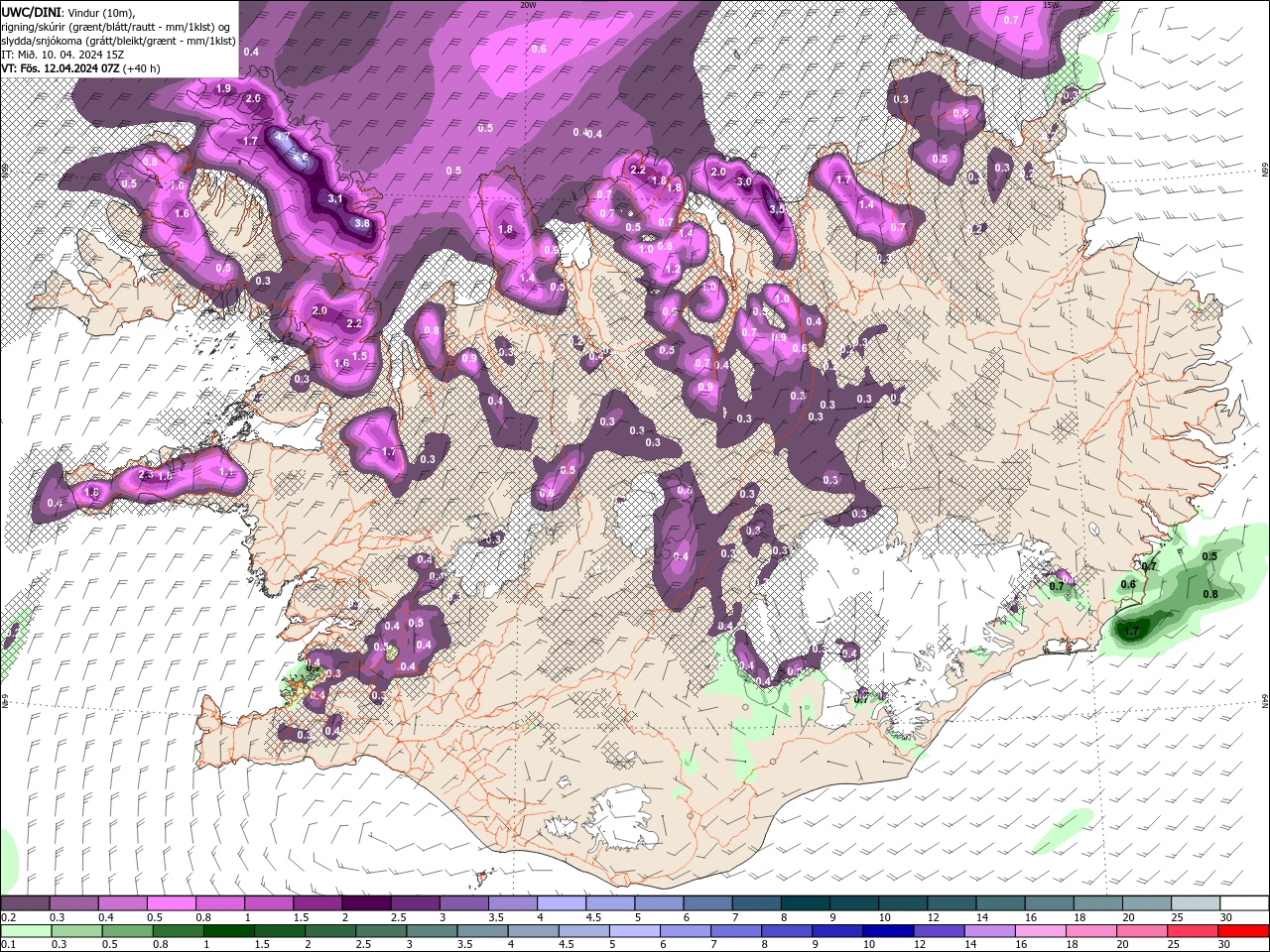1270x952 pixels.
Task: Click the 0.4 swatch in purple snow scale
Action: coord(122,903)
